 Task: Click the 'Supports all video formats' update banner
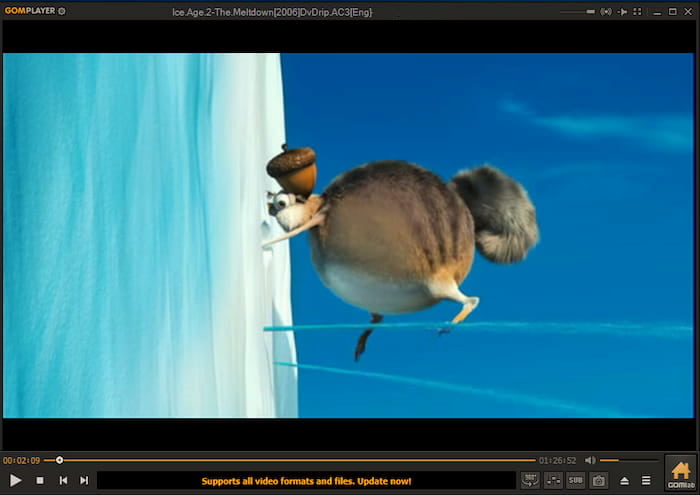click(306, 481)
